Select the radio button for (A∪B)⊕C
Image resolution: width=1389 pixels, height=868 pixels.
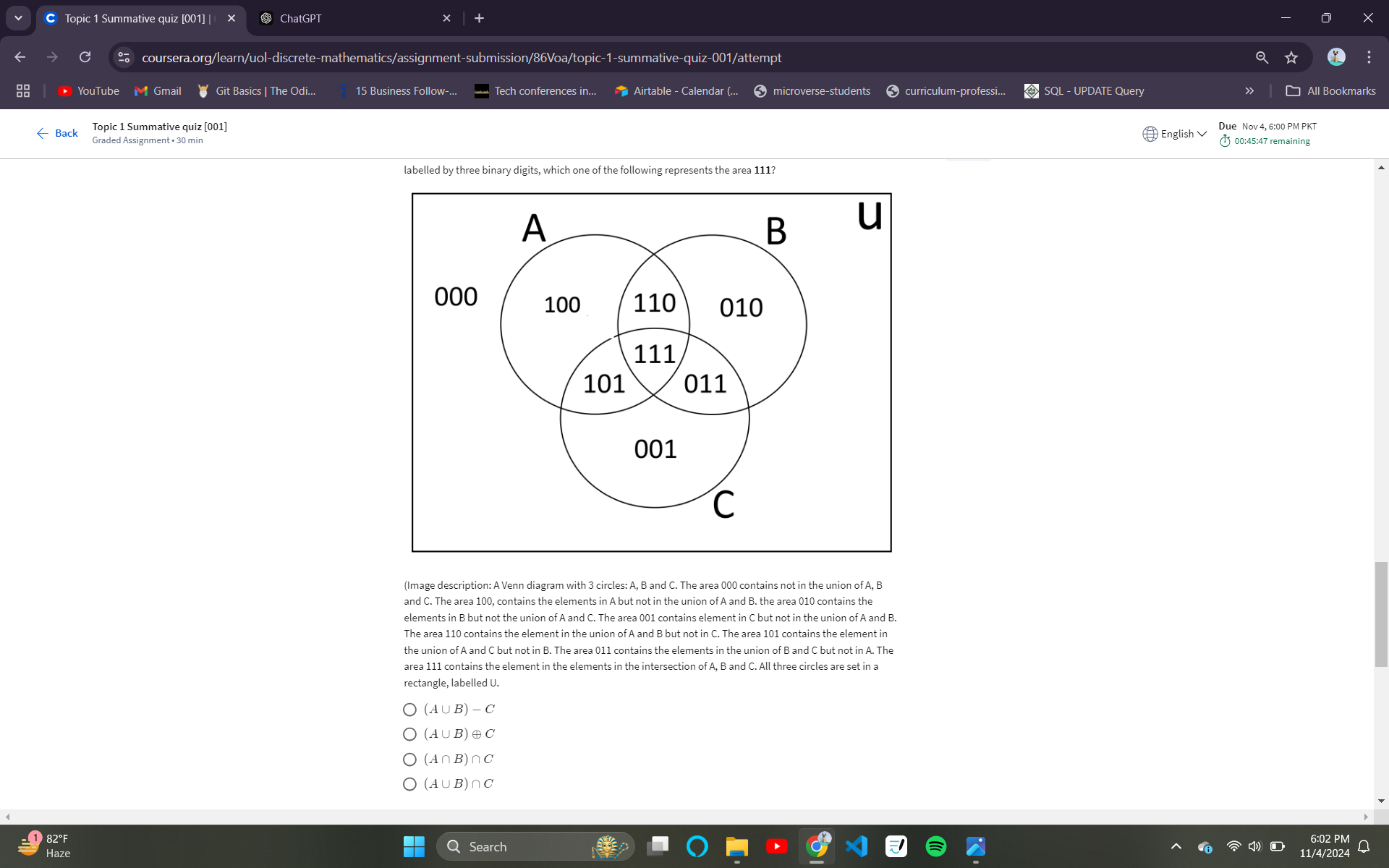coord(408,734)
